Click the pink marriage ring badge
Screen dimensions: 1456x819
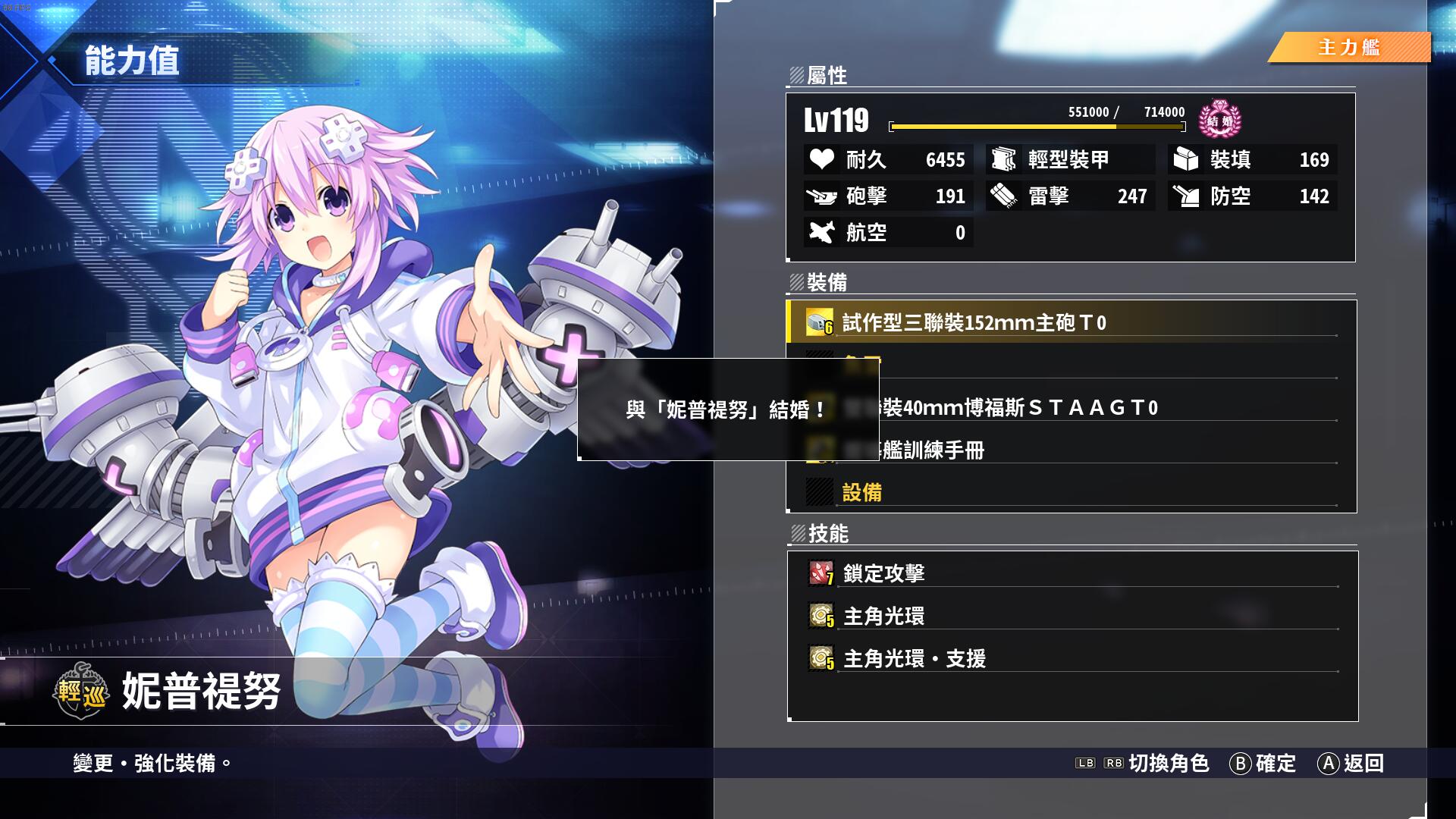1219,119
